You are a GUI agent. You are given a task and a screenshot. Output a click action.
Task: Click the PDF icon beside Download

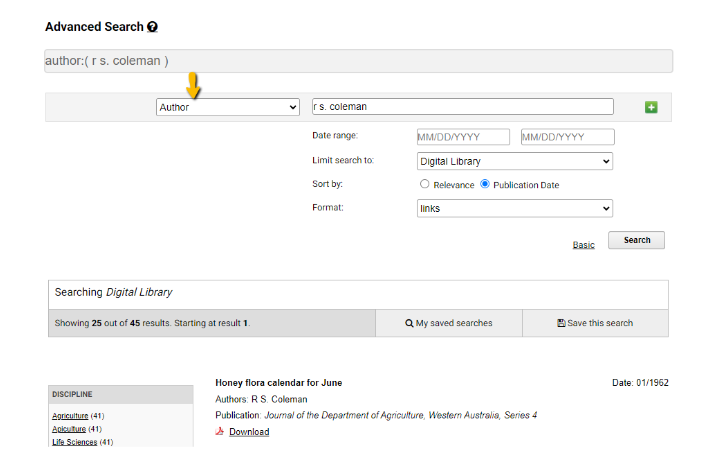point(220,431)
